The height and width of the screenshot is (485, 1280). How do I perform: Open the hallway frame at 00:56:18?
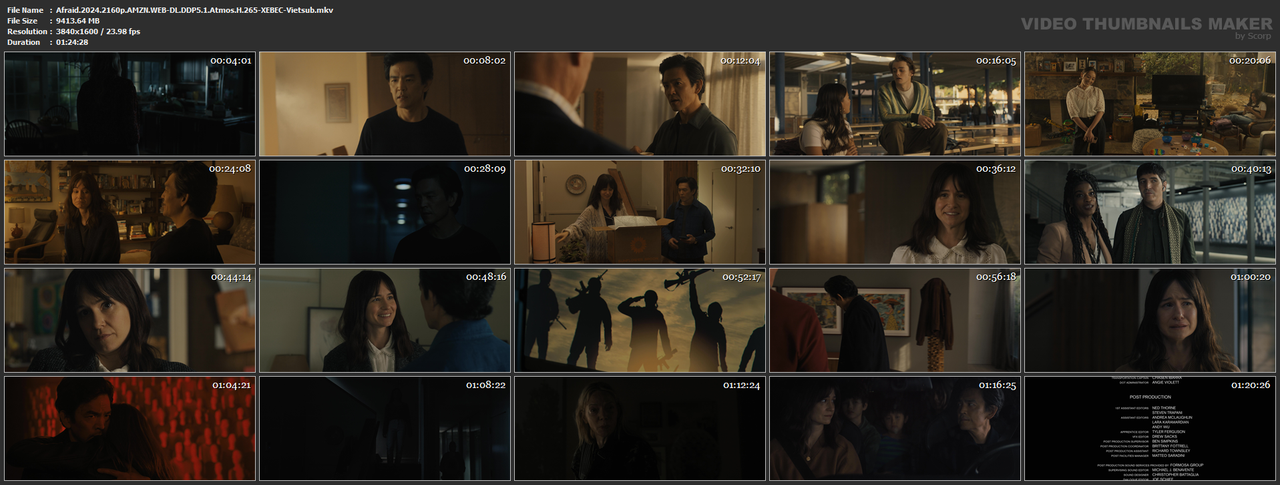895,320
